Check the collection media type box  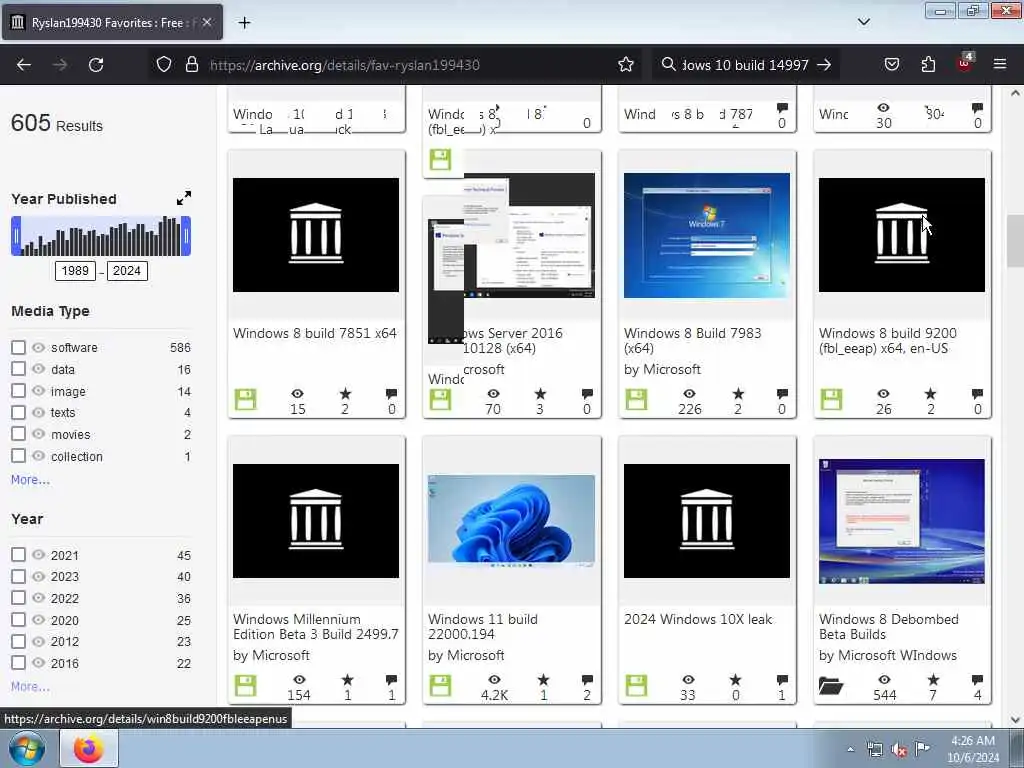[x=18, y=456]
